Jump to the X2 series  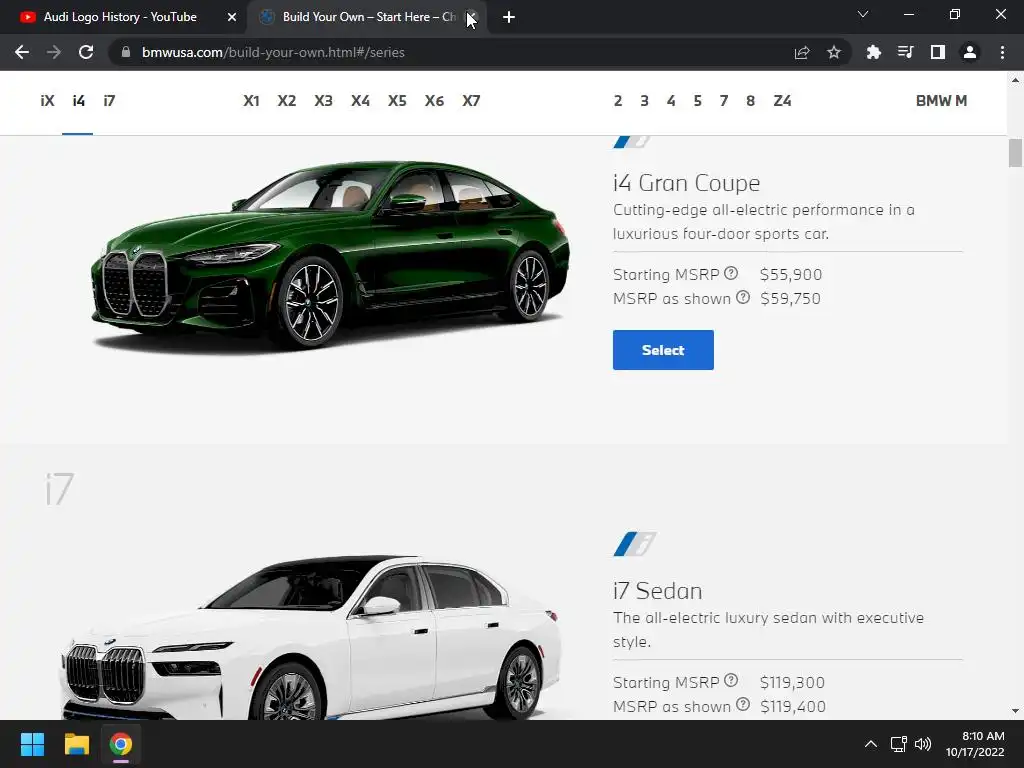pos(287,101)
